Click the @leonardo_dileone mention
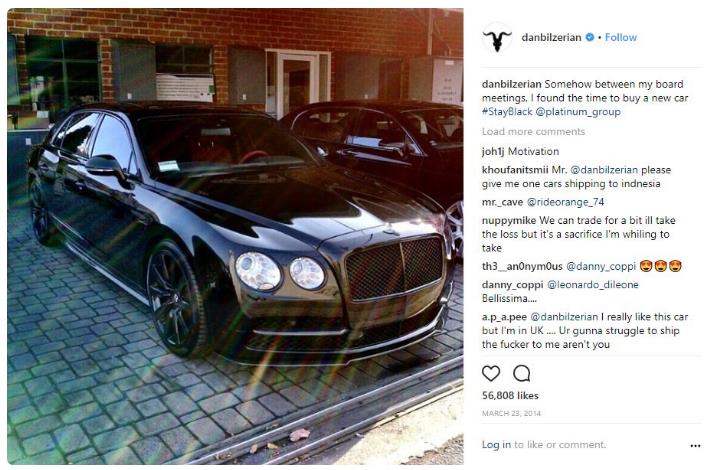The height and width of the screenshot is (470, 714). point(592,285)
